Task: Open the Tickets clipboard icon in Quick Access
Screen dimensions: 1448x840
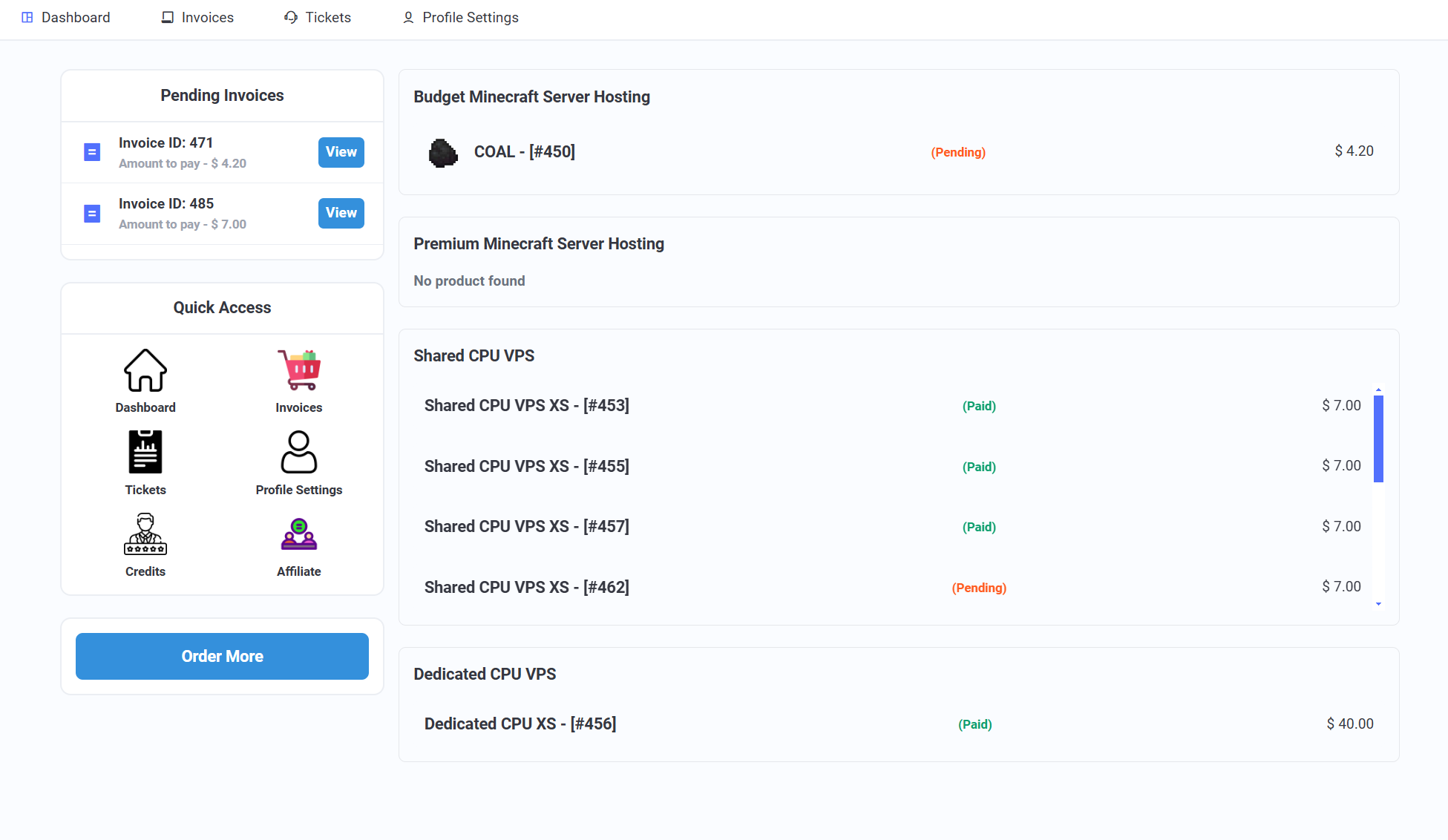Action: point(145,452)
